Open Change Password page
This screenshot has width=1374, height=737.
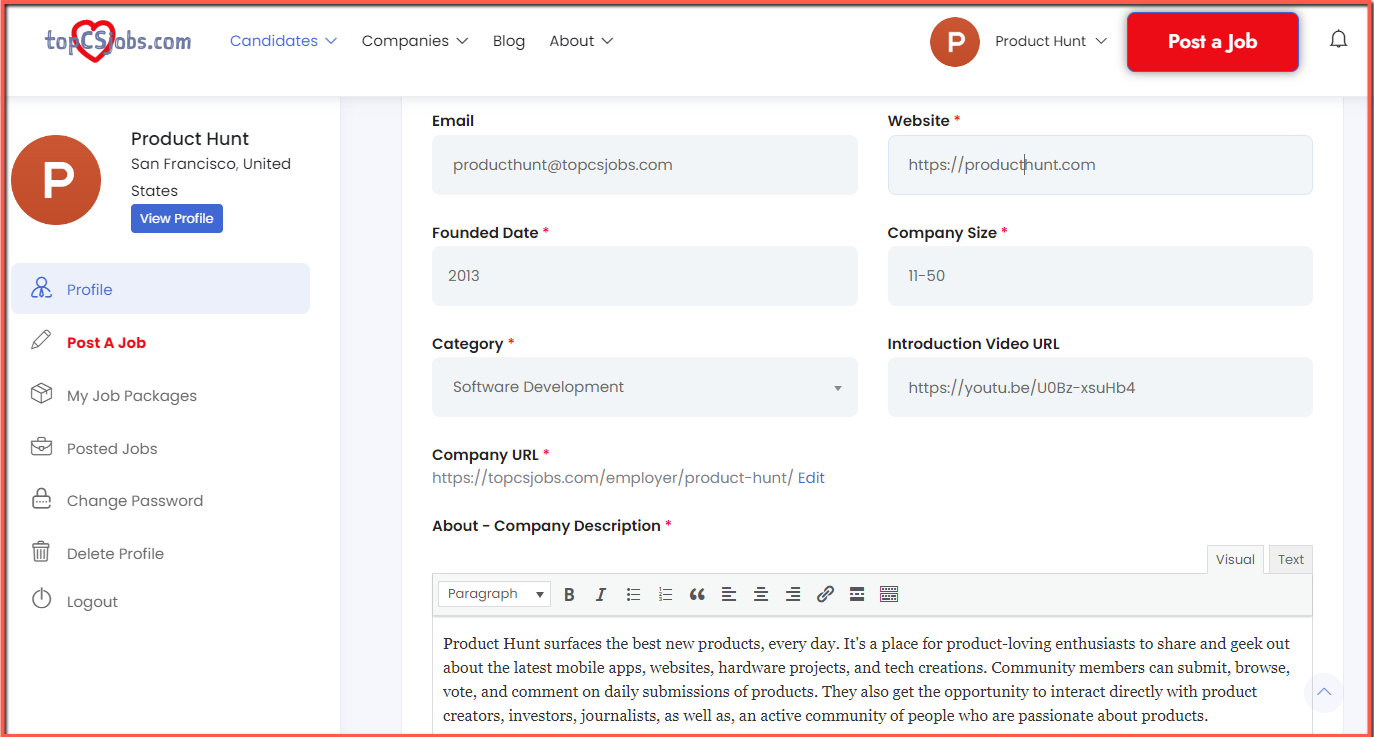point(135,501)
